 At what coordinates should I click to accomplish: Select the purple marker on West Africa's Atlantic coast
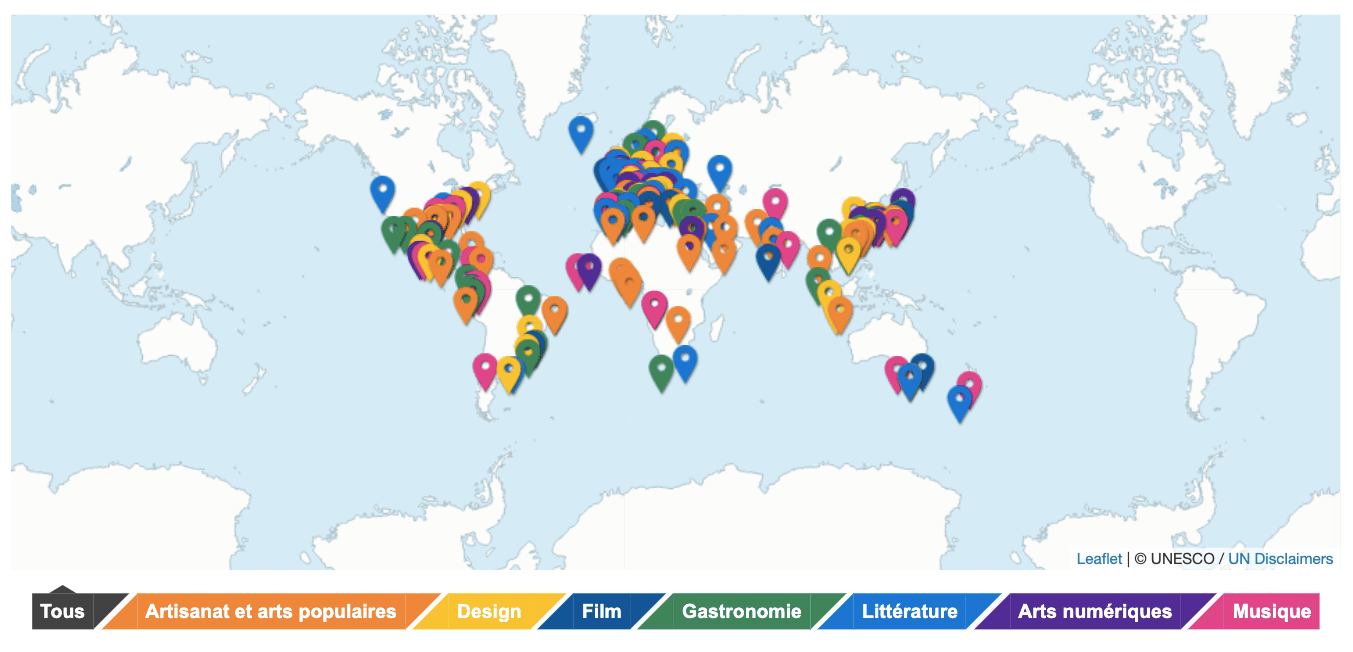click(589, 271)
